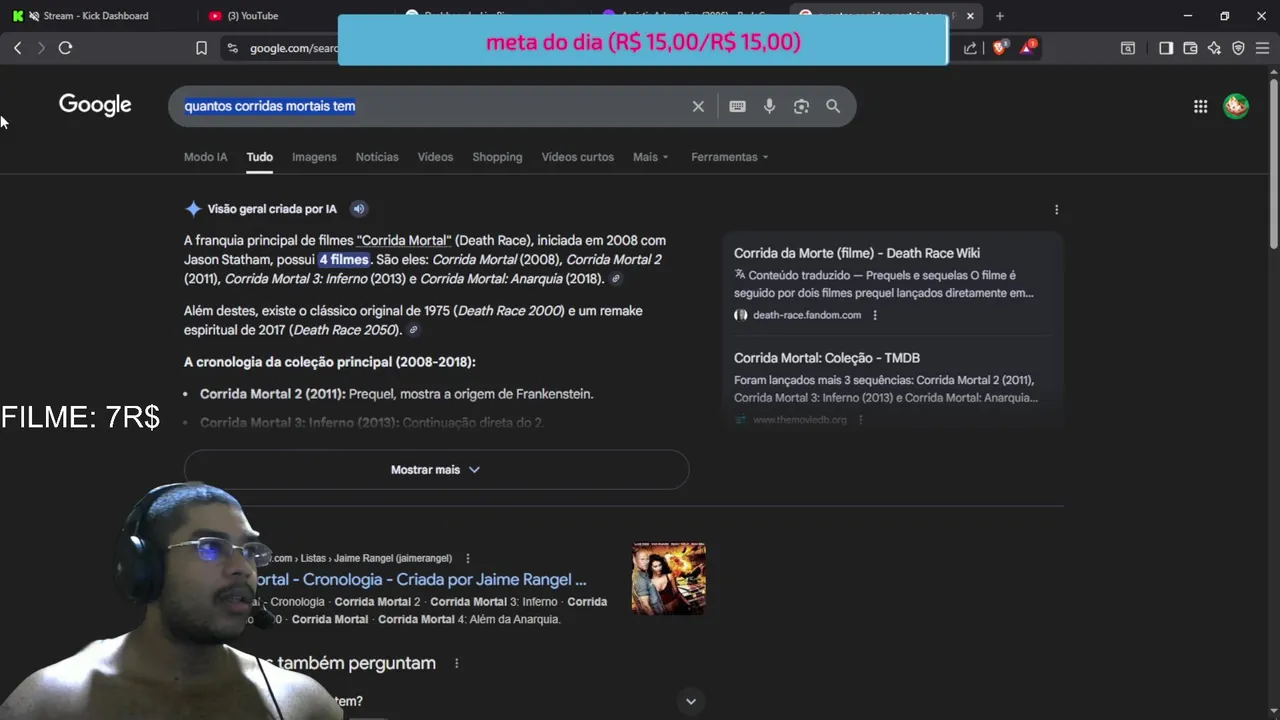Switch to the (3) YouTube browser tab
1280x720 pixels.
point(253,16)
